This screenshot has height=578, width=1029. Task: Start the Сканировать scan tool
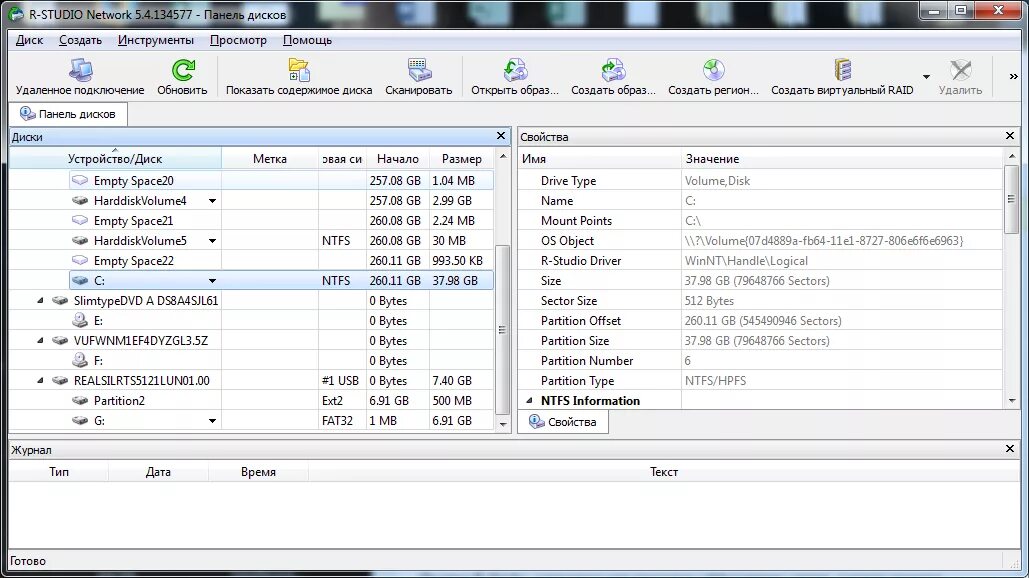(419, 76)
